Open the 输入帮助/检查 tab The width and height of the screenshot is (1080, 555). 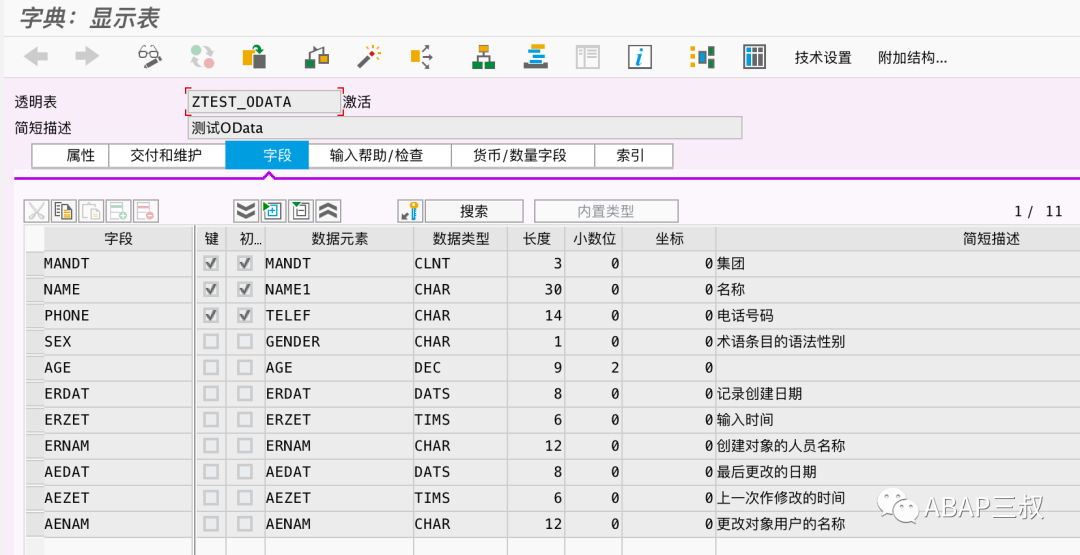pyautogui.click(x=380, y=156)
